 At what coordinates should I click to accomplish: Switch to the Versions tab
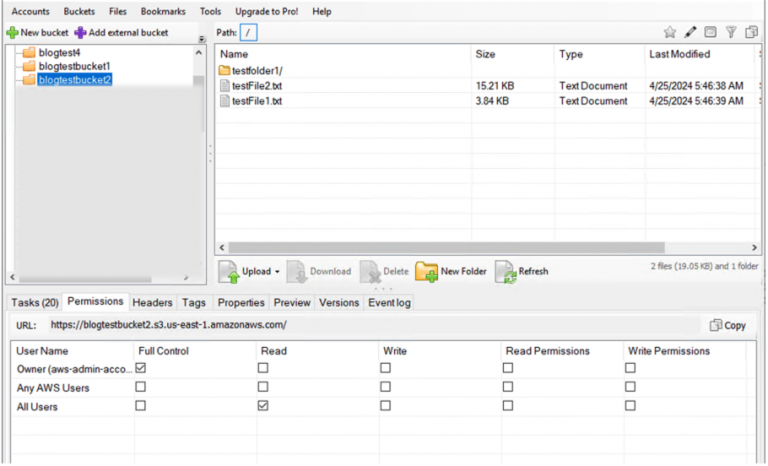pos(338,302)
